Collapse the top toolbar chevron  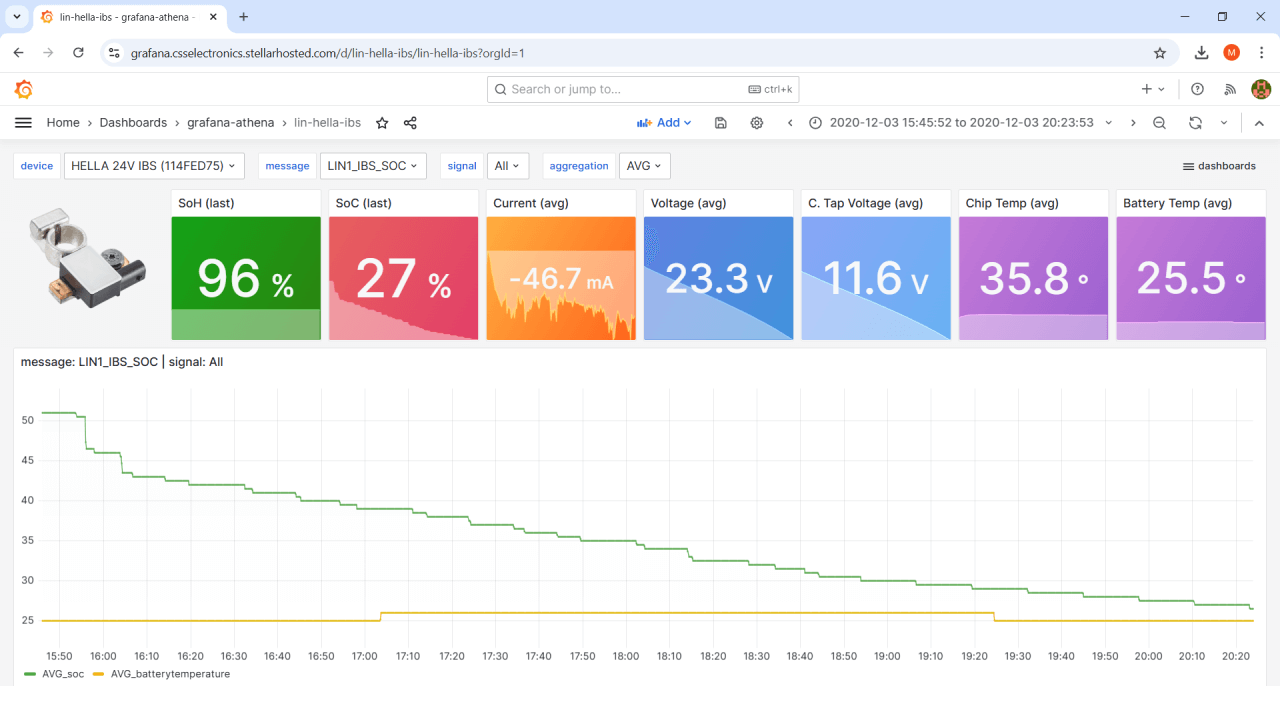coord(1259,123)
